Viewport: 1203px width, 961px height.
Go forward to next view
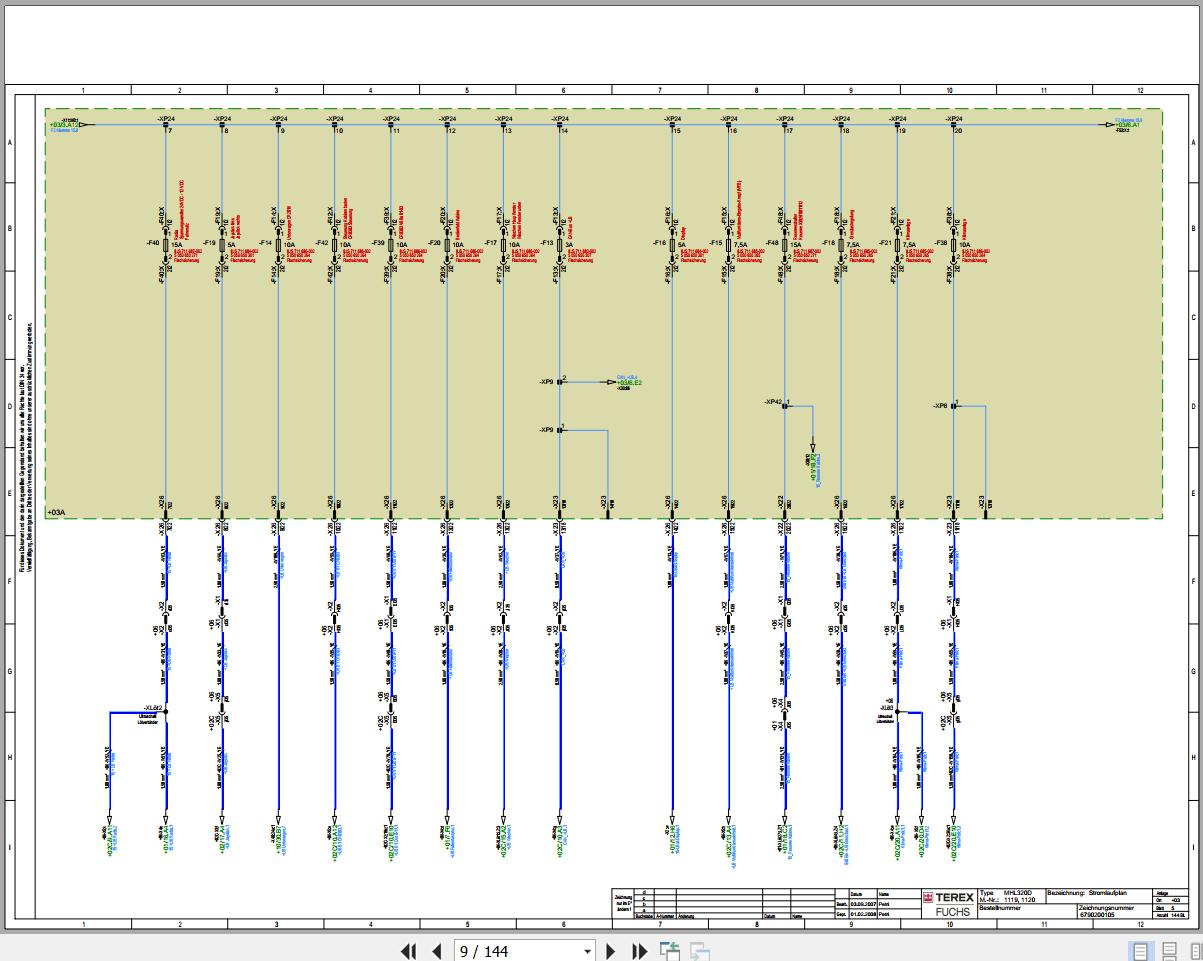coord(700,951)
